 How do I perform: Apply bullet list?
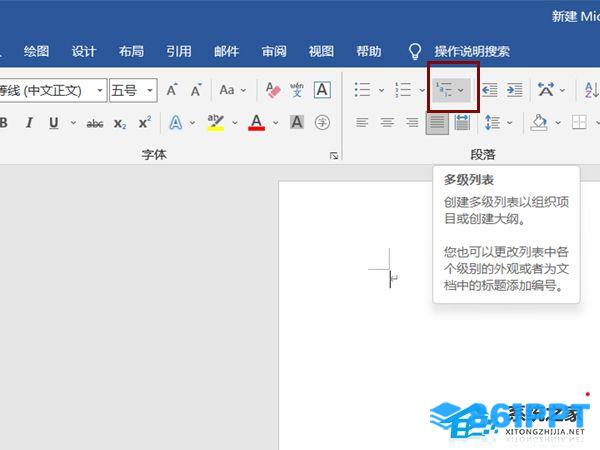tap(362, 90)
